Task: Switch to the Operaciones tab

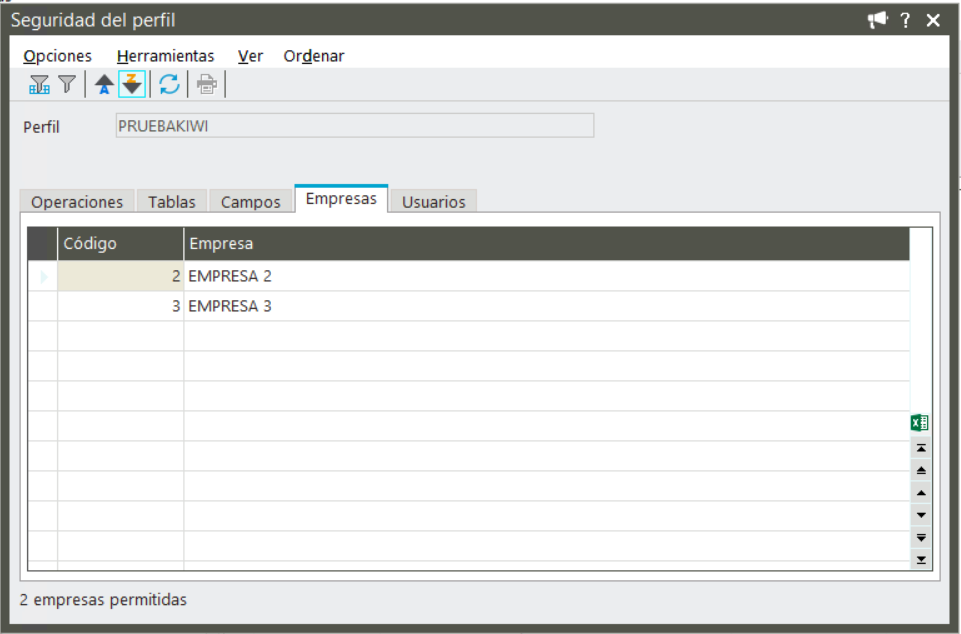Action: (77, 201)
